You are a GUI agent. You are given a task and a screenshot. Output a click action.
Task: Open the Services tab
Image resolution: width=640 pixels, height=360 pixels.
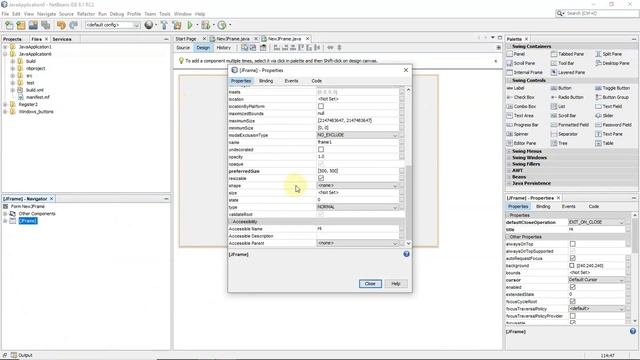(x=62, y=39)
